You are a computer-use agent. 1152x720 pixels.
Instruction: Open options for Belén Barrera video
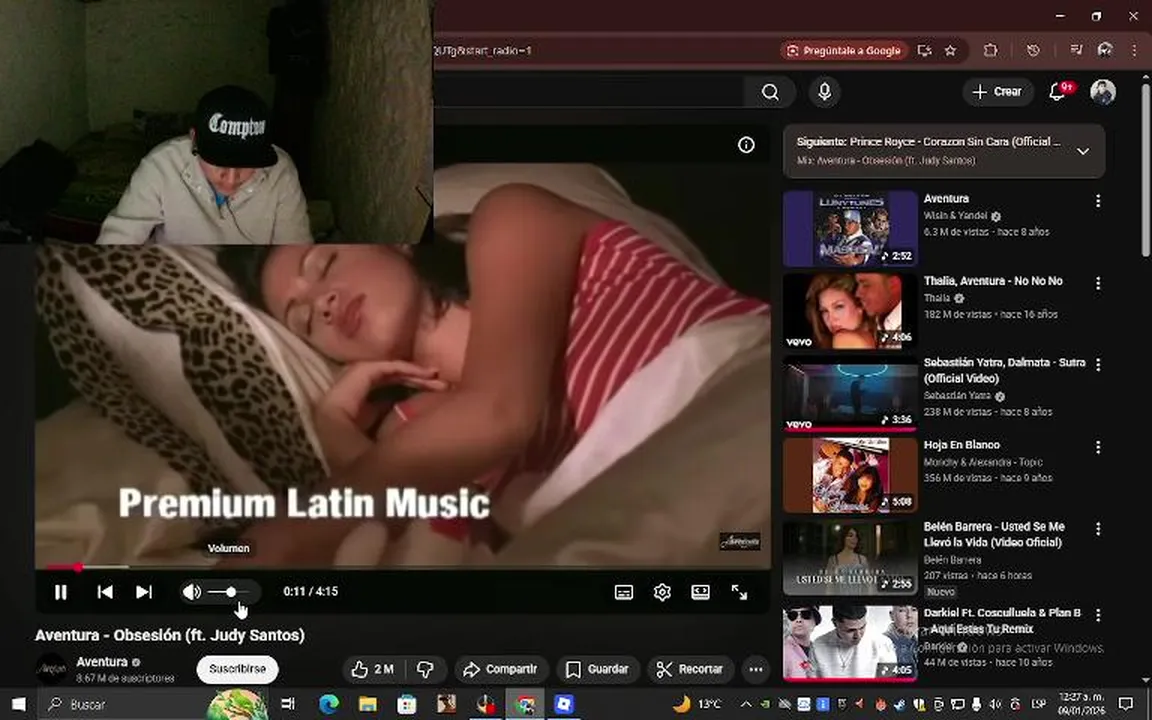tap(1098, 529)
